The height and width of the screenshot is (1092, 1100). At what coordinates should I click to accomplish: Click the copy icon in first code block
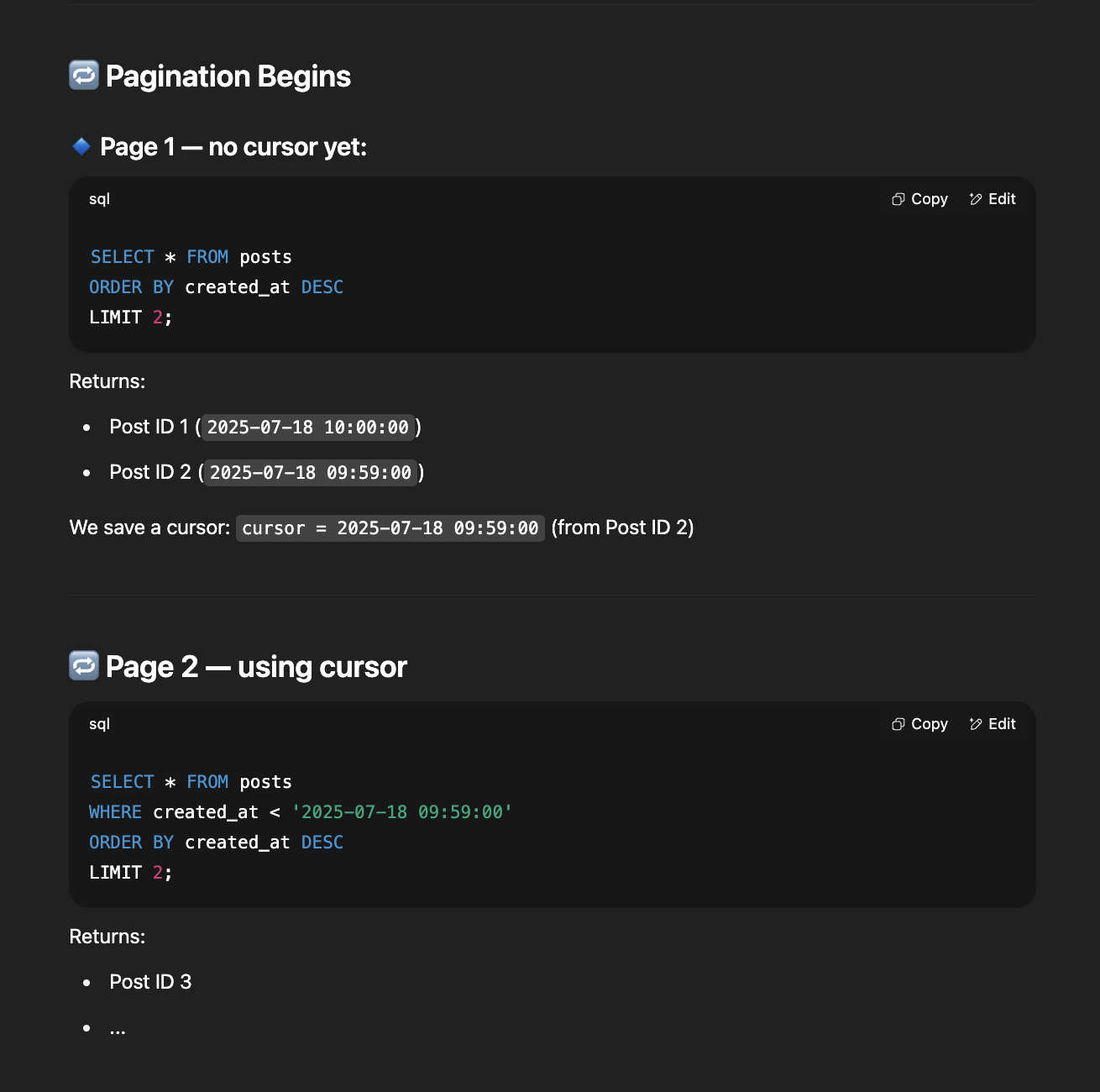898,199
